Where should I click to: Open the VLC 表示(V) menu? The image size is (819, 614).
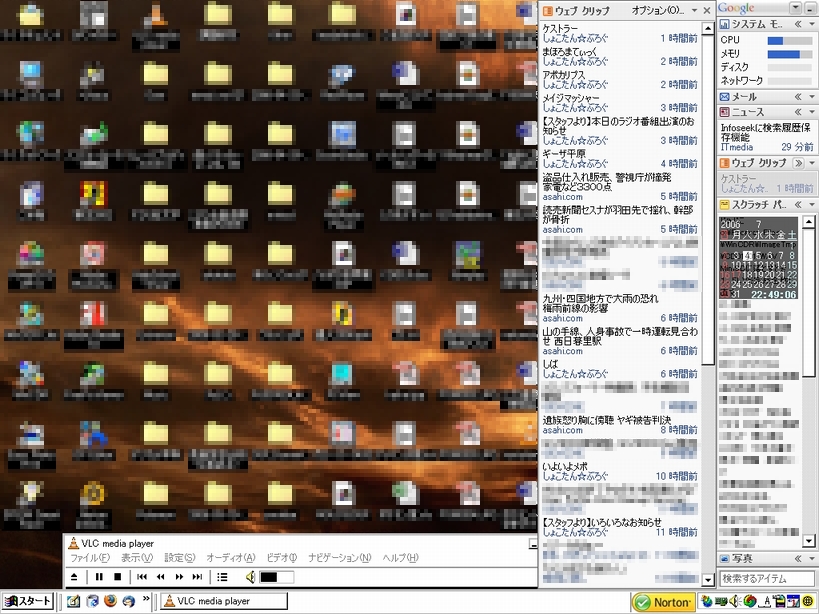tap(137, 558)
